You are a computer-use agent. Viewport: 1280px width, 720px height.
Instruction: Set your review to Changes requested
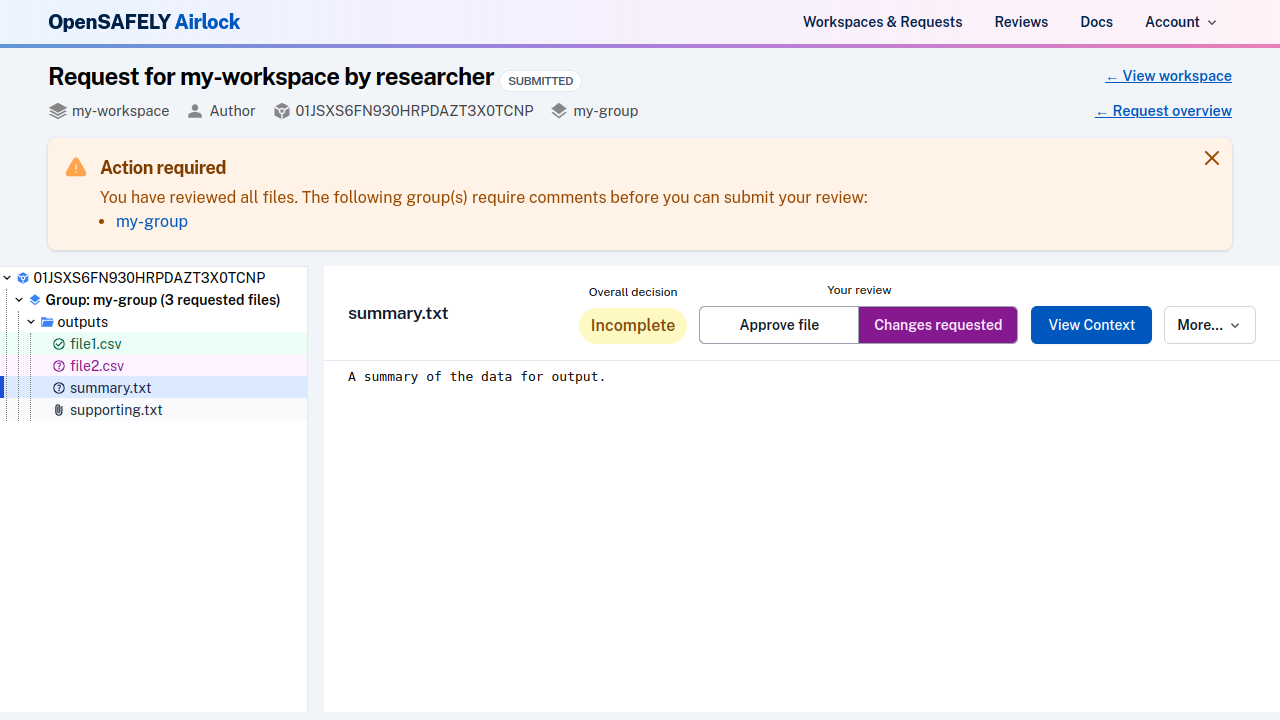coord(937,325)
